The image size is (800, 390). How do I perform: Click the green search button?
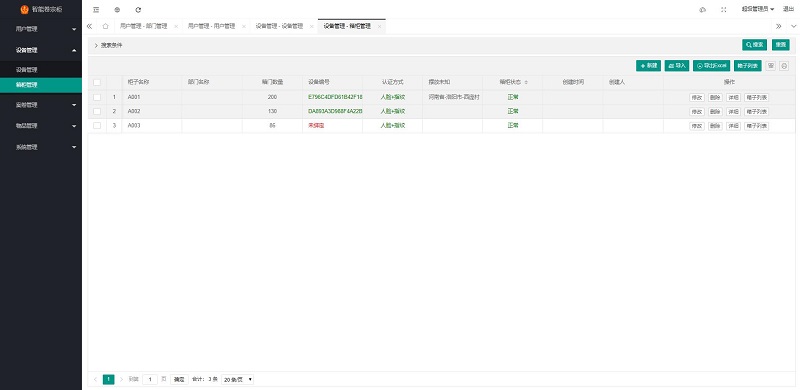(754, 45)
